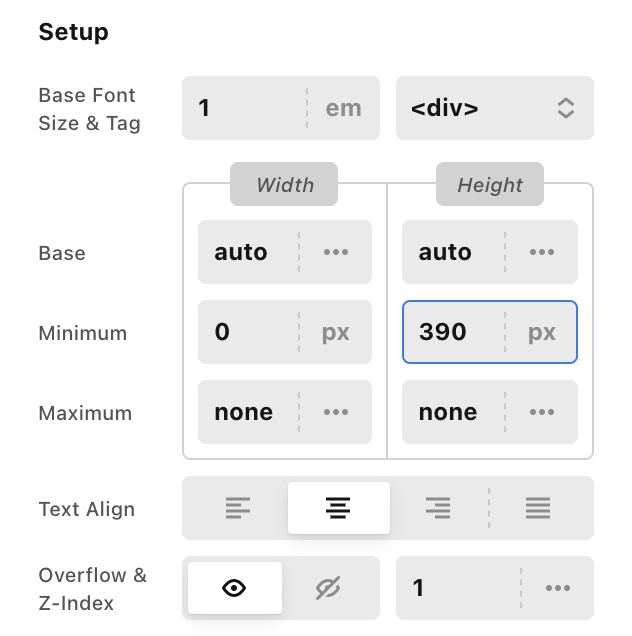Click the Width column header
Image resolution: width=632 pixels, height=636 pixels.
[x=284, y=185]
